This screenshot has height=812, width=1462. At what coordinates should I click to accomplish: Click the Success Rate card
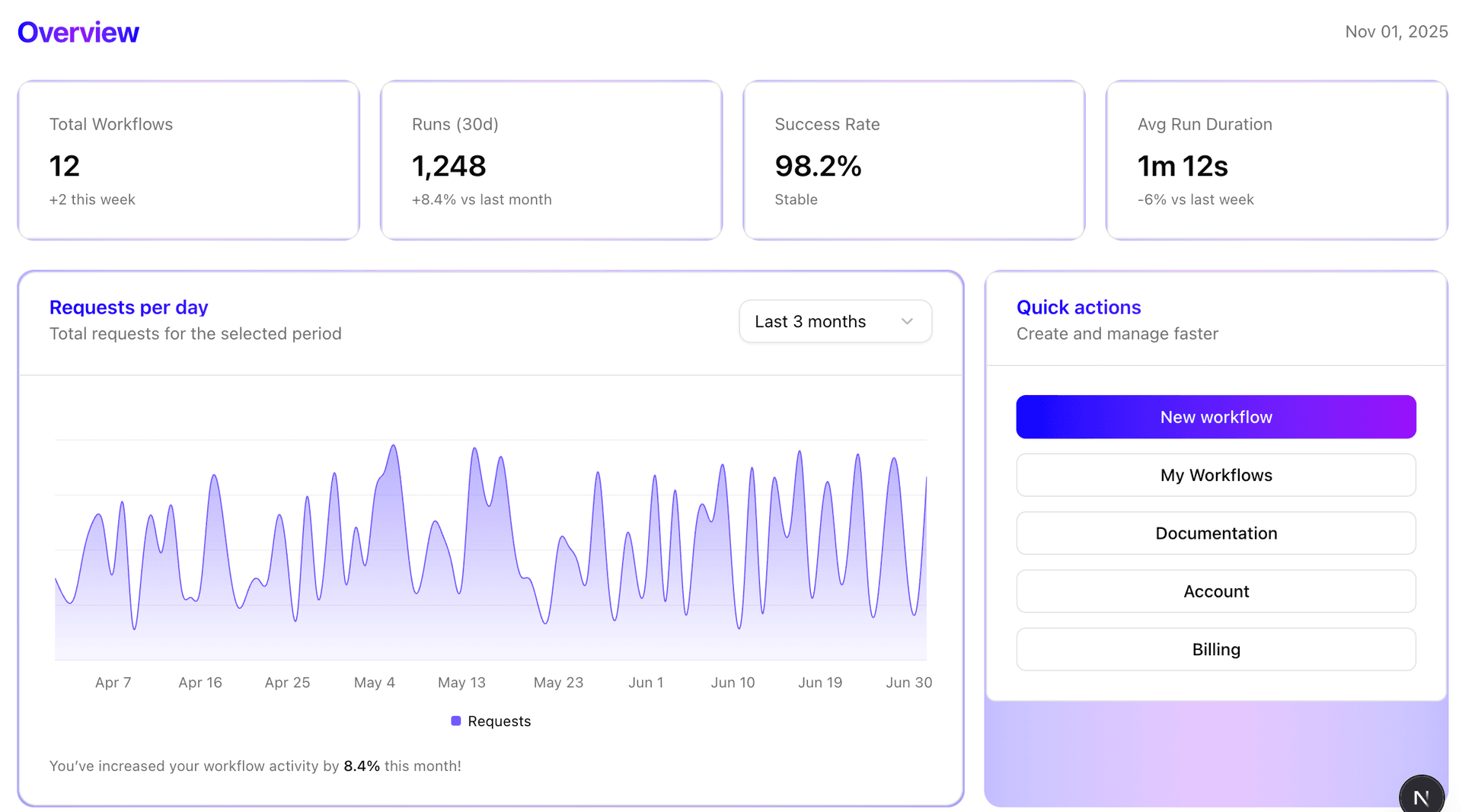click(913, 161)
